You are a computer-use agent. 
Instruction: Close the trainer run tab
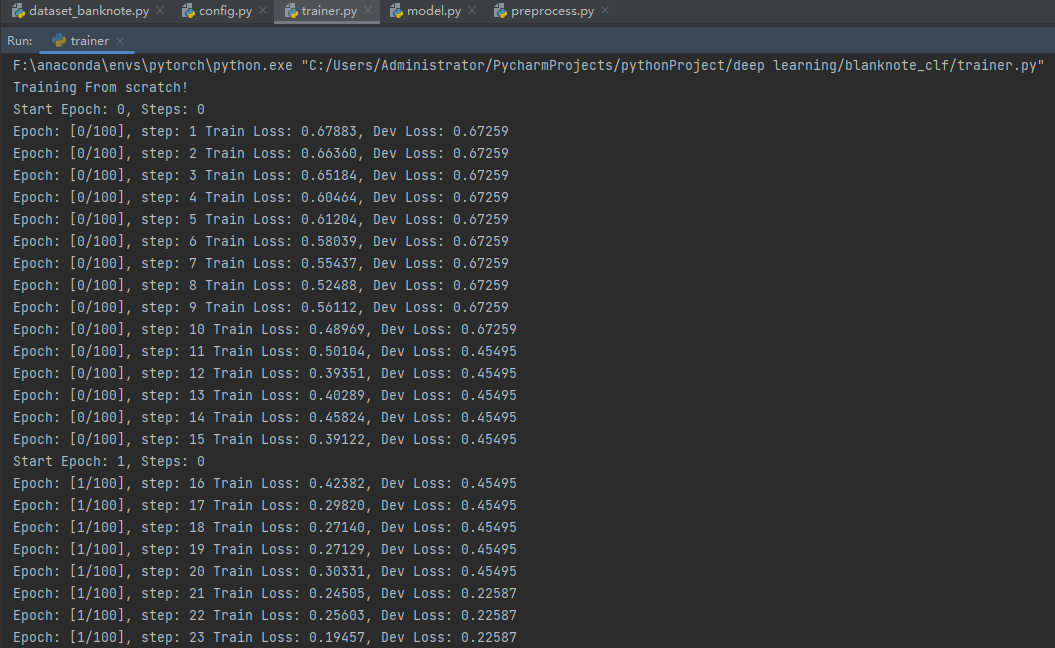120,41
